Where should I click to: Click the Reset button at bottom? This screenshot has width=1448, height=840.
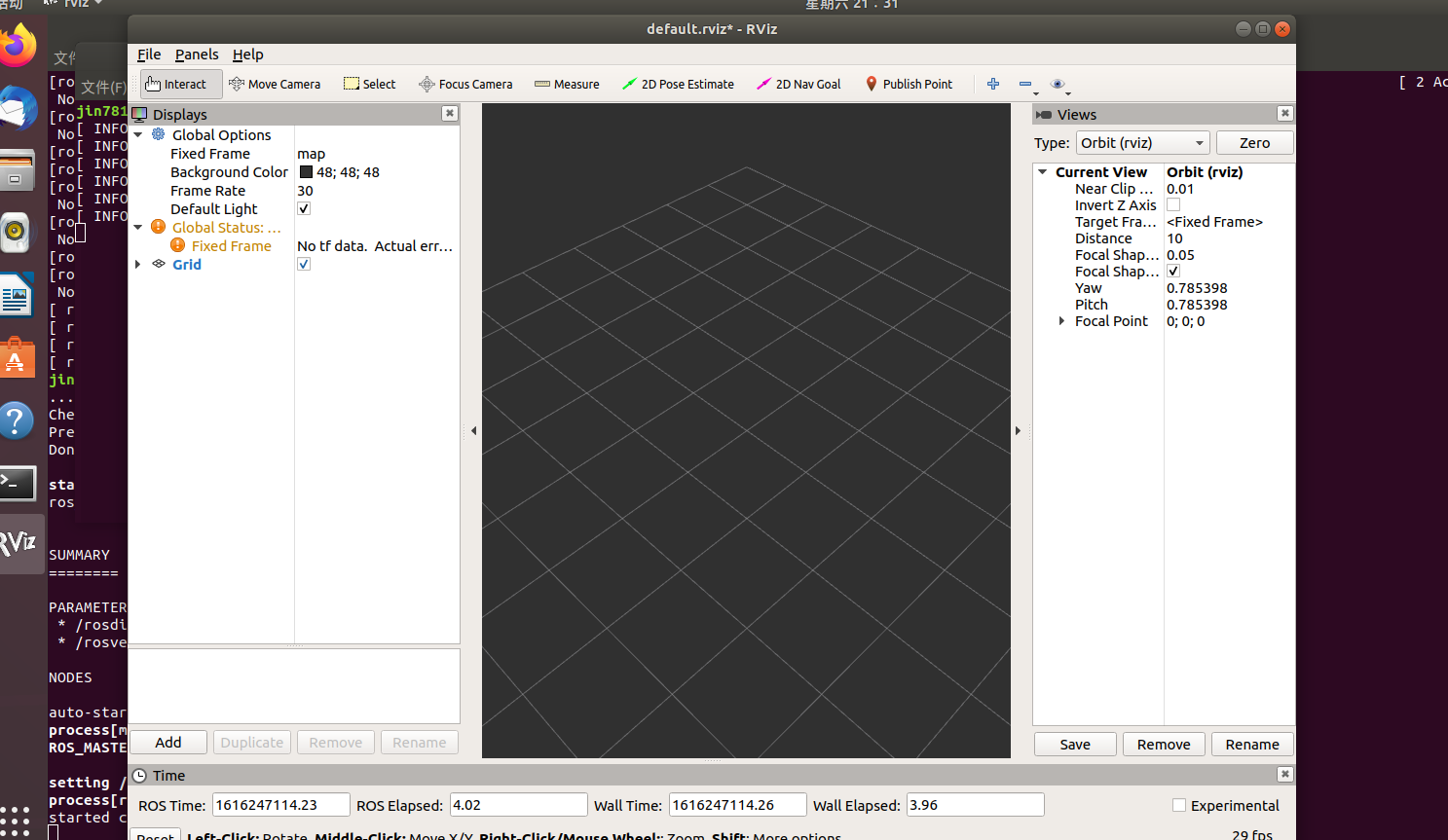pos(156,835)
